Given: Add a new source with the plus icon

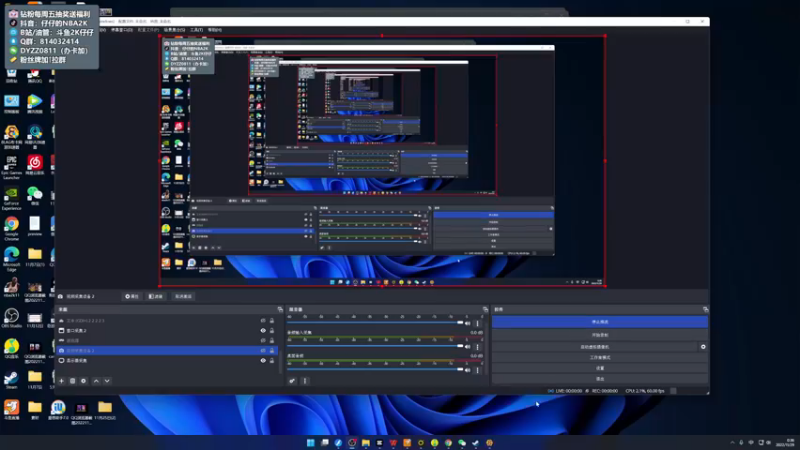Looking at the screenshot, I should point(61,381).
